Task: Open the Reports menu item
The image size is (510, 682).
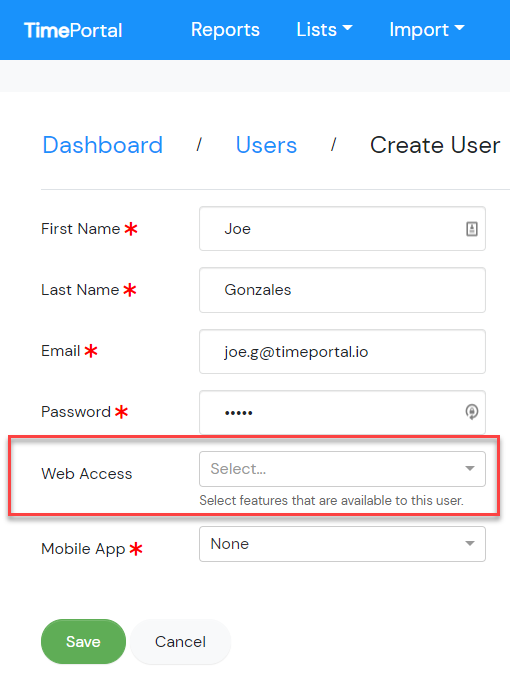Action: point(225,30)
